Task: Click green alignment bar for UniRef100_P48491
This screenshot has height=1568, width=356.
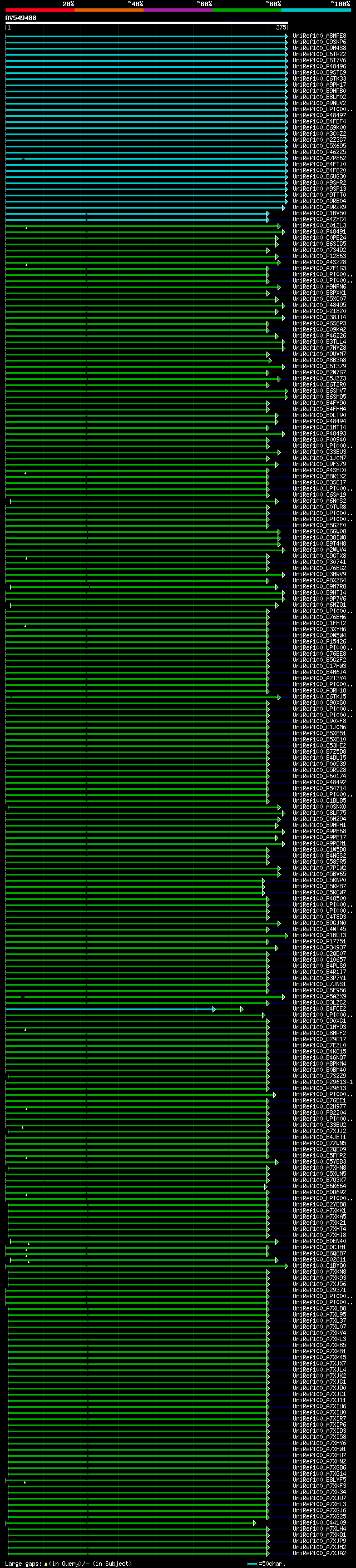Action: (x=145, y=232)
